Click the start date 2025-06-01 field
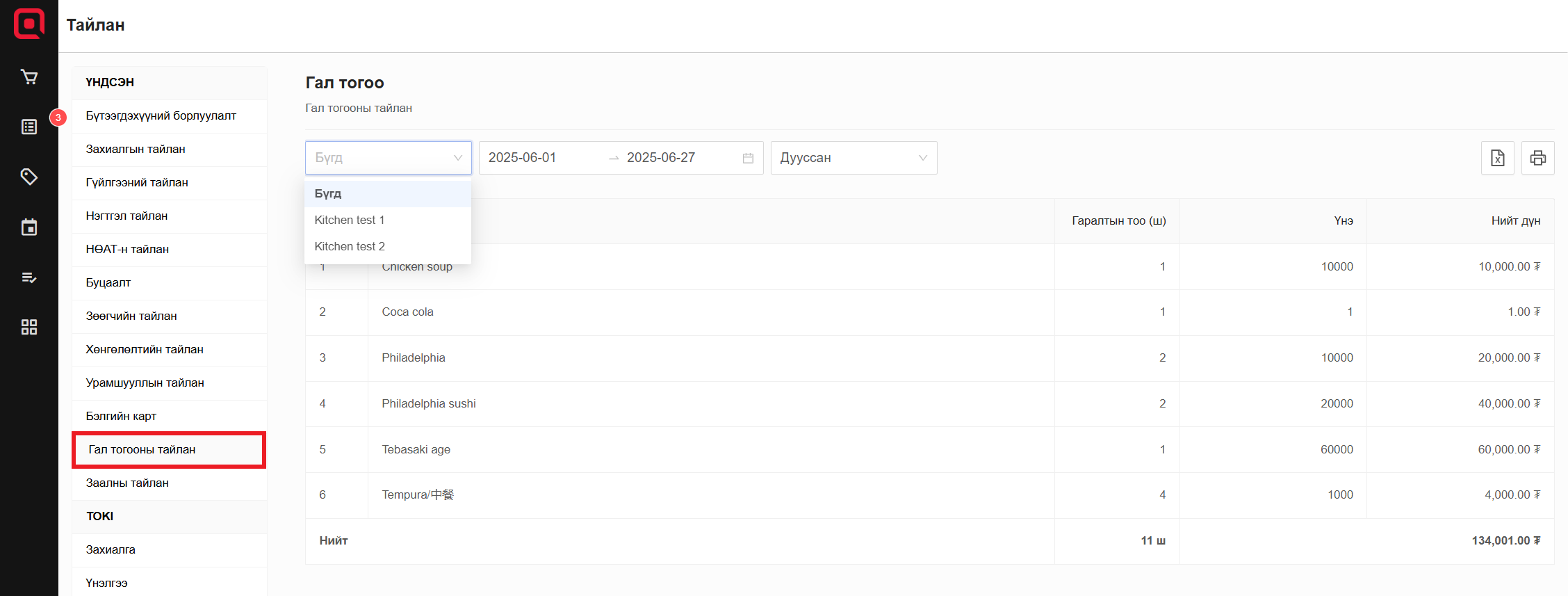Viewport: 1568px width, 596px height. click(523, 158)
